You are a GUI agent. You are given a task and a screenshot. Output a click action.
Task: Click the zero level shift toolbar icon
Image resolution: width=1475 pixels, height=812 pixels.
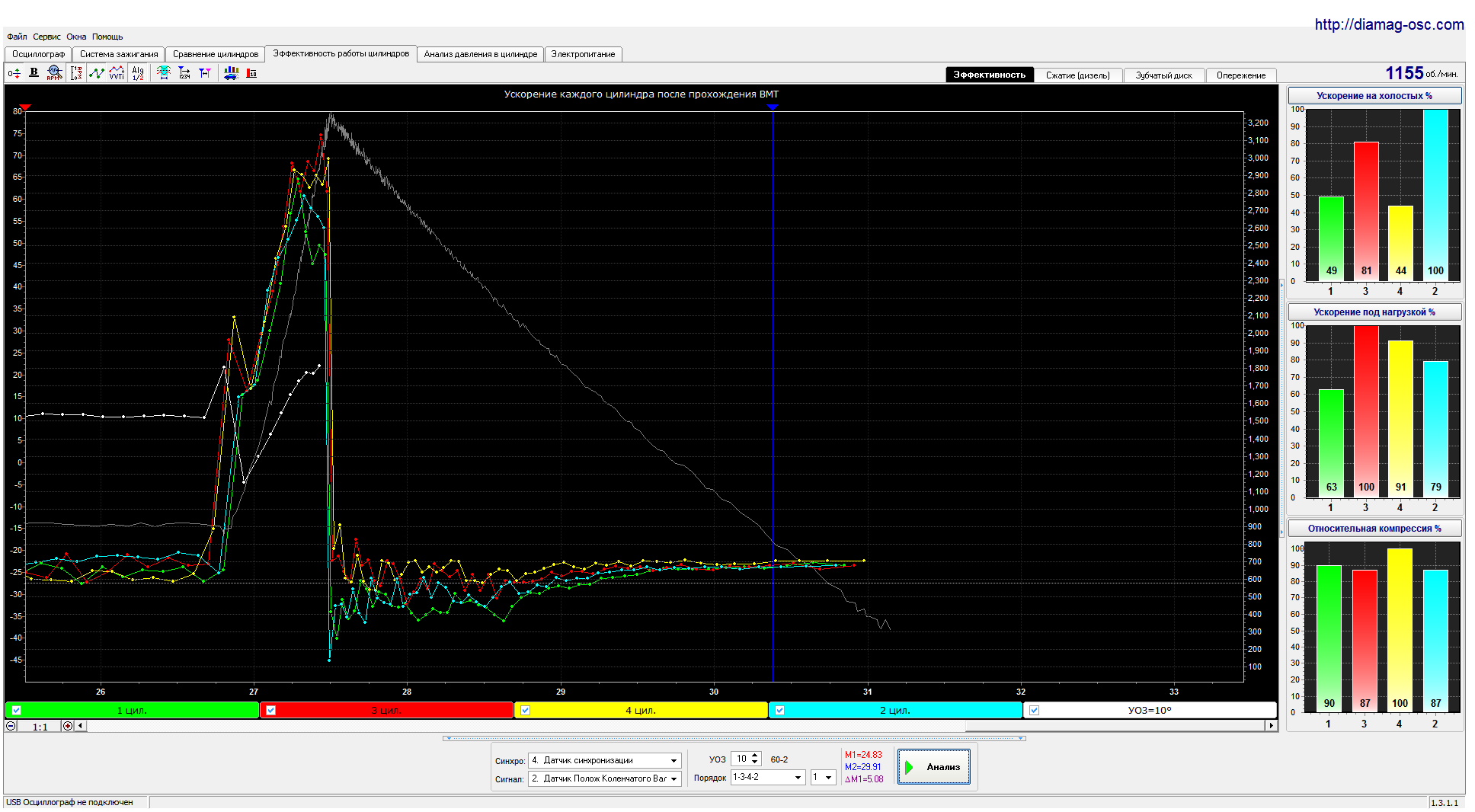(x=14, y=73)
